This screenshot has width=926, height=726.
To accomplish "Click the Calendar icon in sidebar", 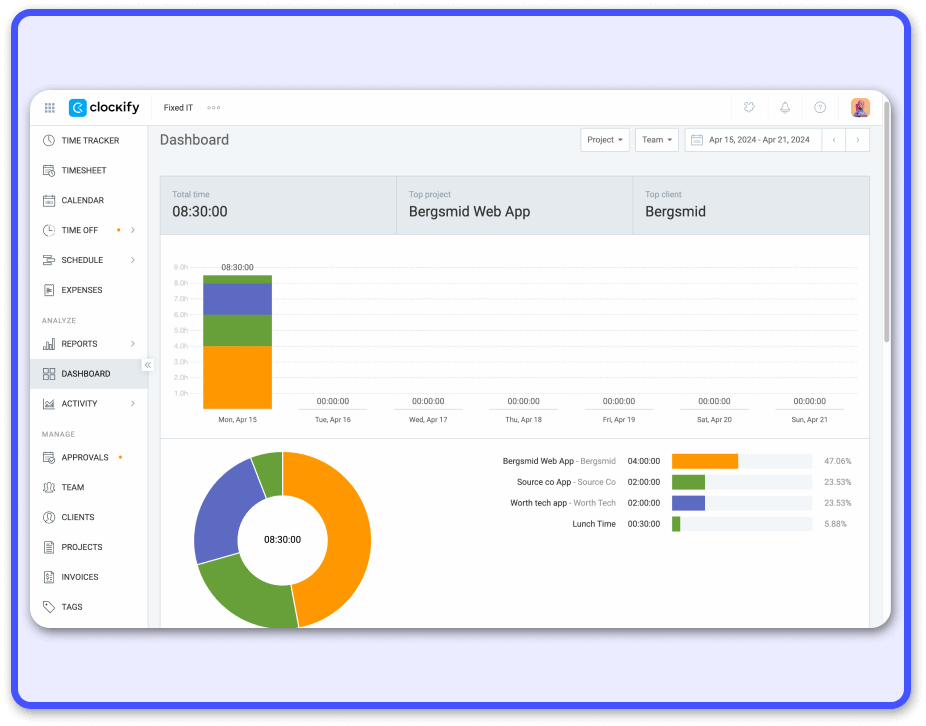I will (49, 200).
